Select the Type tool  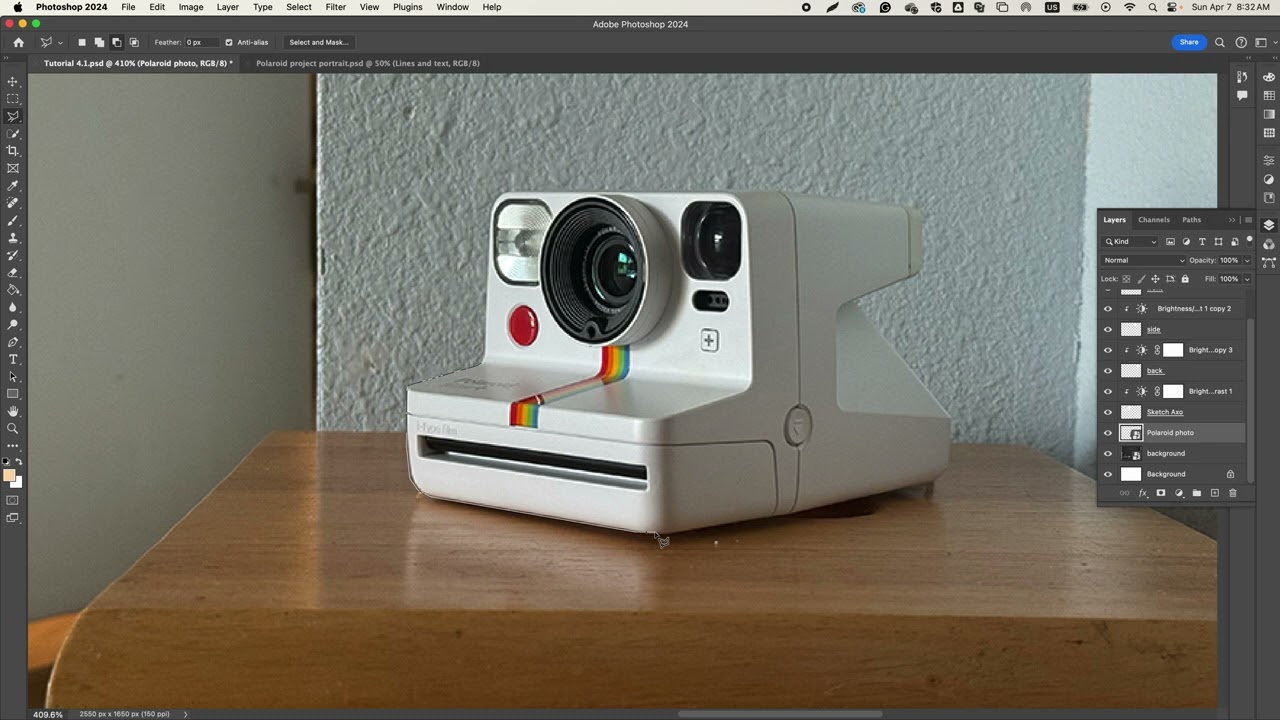pyautogui.click(x=13, y=359)
